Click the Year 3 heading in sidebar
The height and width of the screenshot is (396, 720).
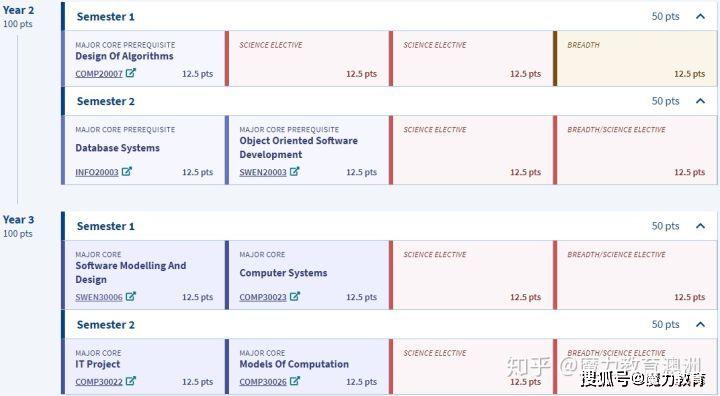[18, 220]
